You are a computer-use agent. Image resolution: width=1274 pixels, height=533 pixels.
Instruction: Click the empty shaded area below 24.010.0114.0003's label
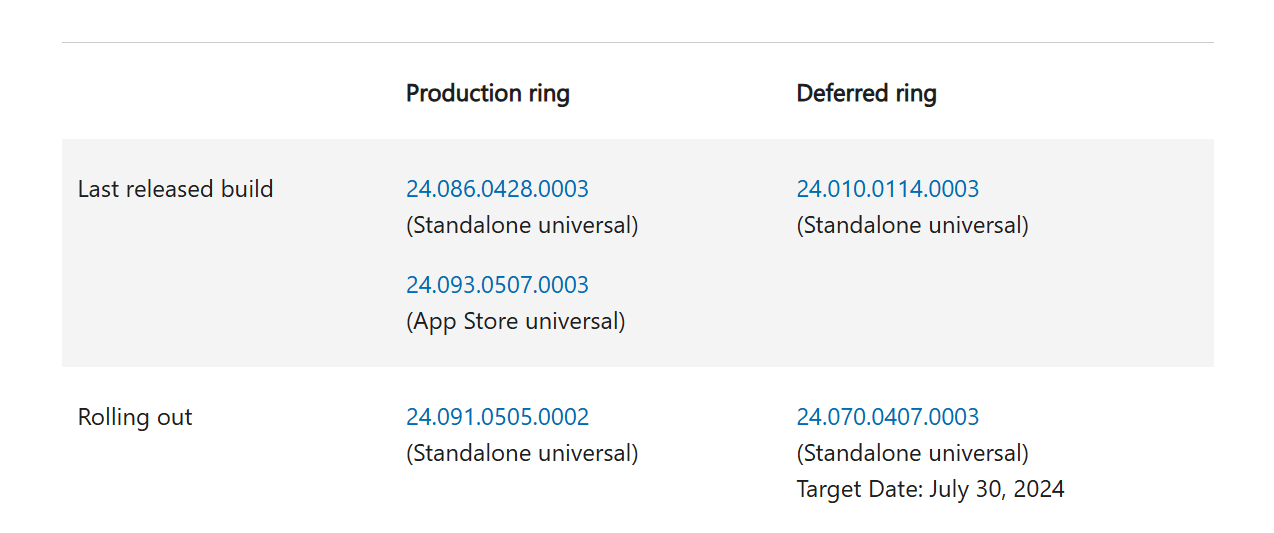click(950, 300)
